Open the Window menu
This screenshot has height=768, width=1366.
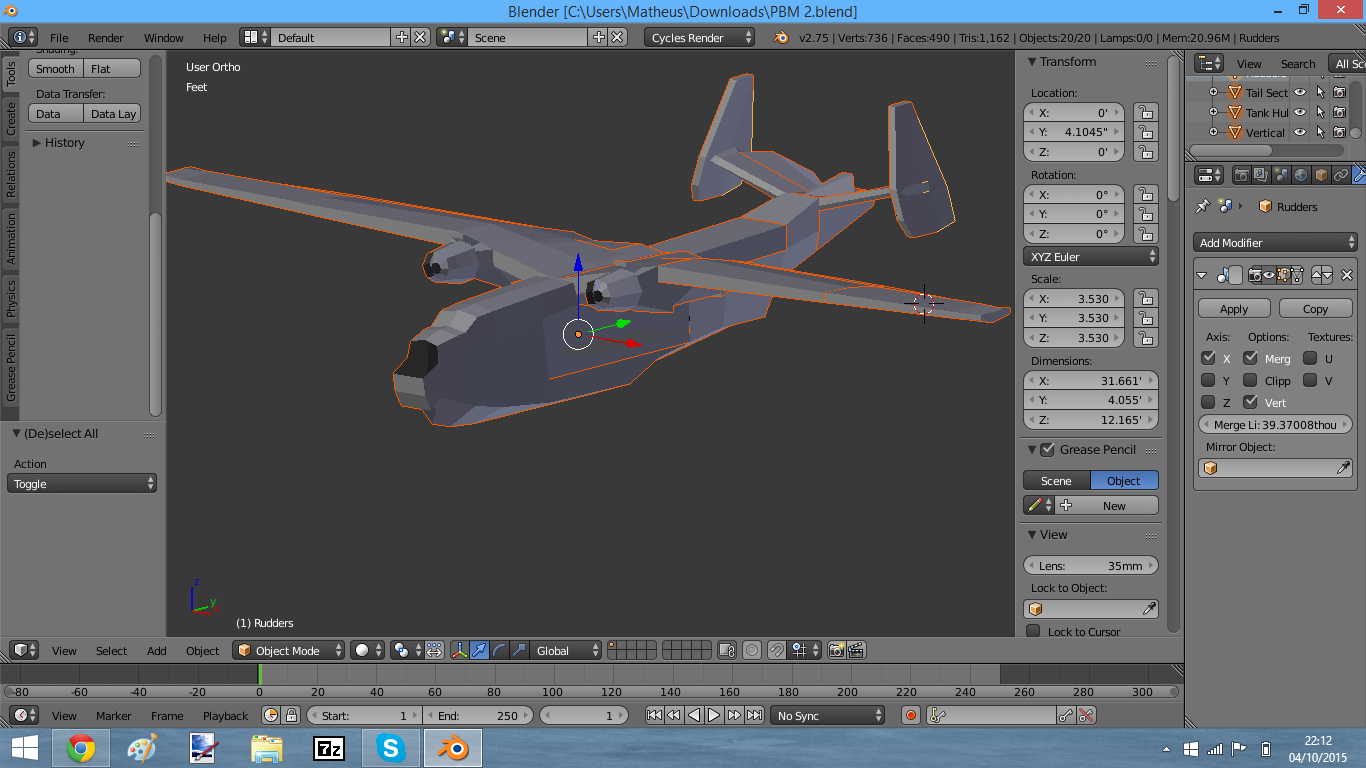click(x=163, y=37)
